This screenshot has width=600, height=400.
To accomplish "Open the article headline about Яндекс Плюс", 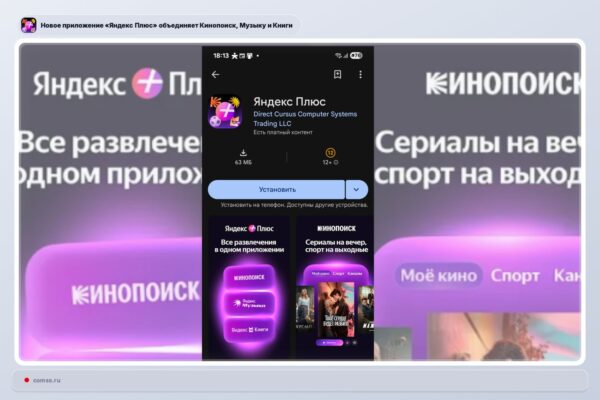I will point(166,25).
